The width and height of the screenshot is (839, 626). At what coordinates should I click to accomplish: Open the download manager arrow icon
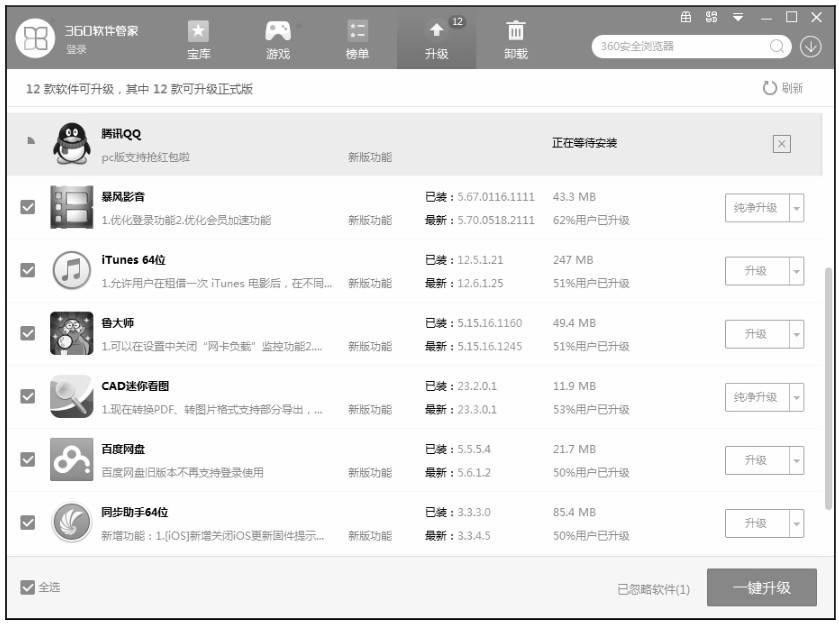pos(811,47)
